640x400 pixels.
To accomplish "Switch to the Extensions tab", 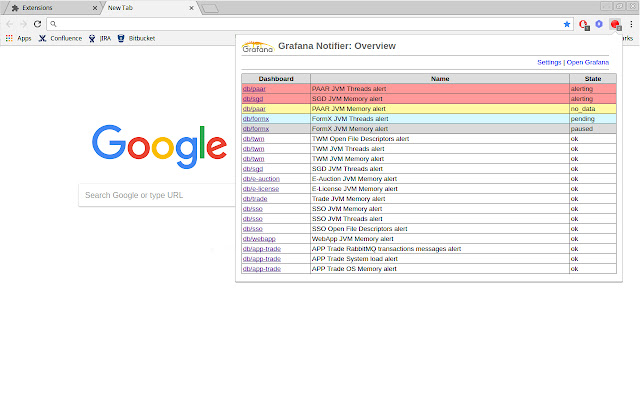I will [x=51, y=8].
